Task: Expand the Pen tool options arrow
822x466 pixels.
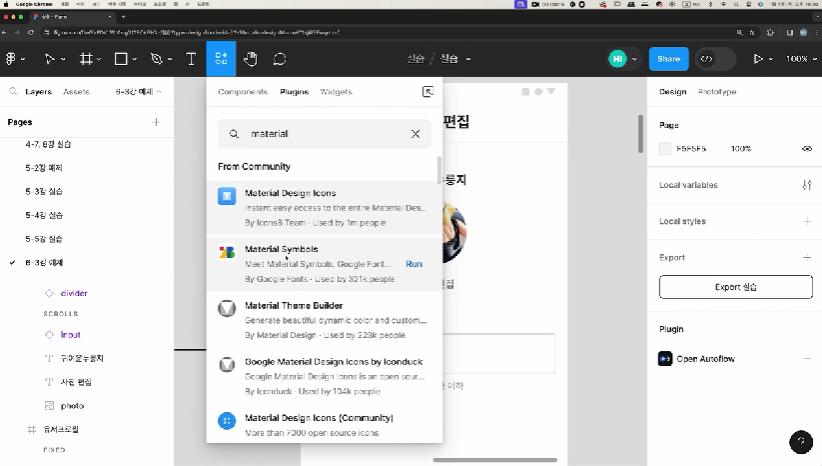Action: (x=170, y=59)
